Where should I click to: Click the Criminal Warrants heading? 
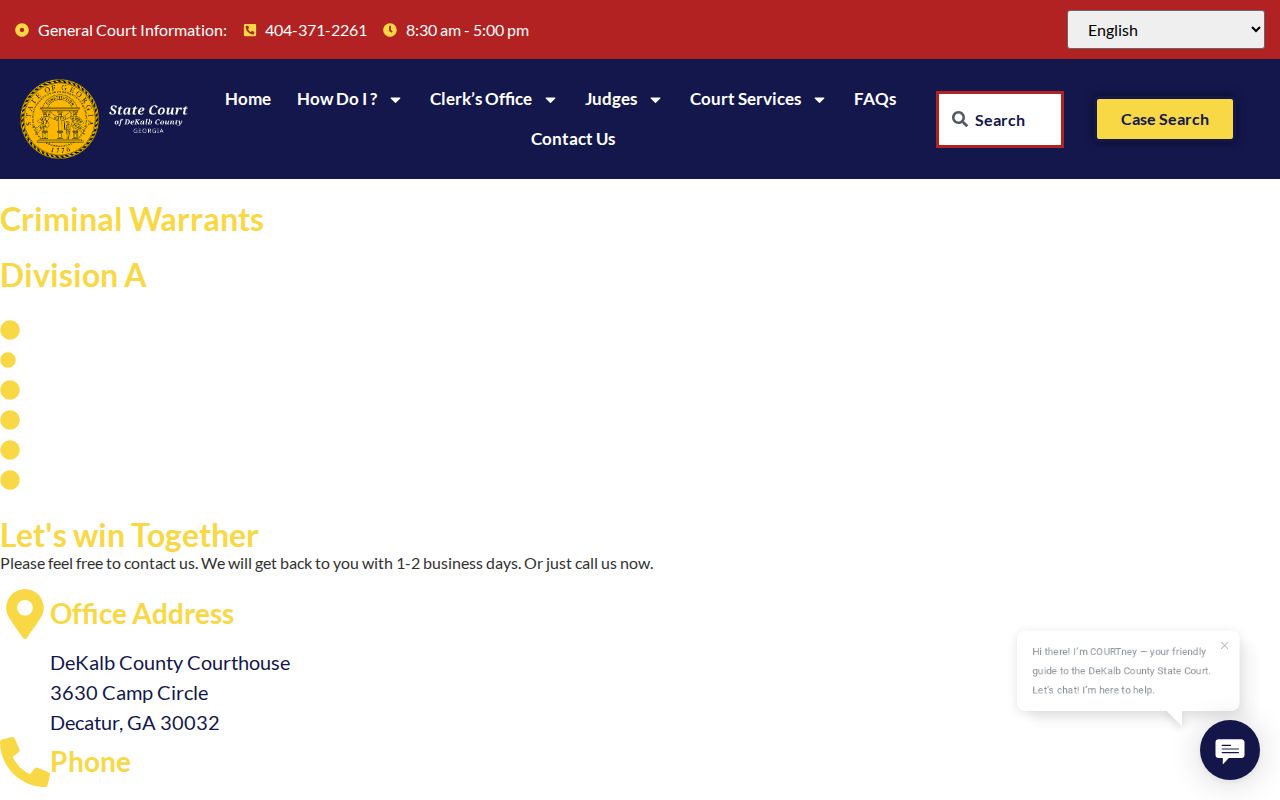(132, 219)
